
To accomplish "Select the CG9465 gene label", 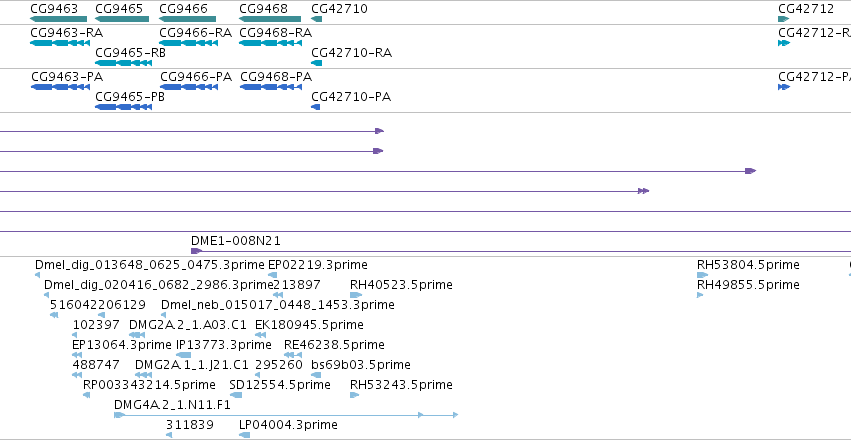I will click(119, 9).
